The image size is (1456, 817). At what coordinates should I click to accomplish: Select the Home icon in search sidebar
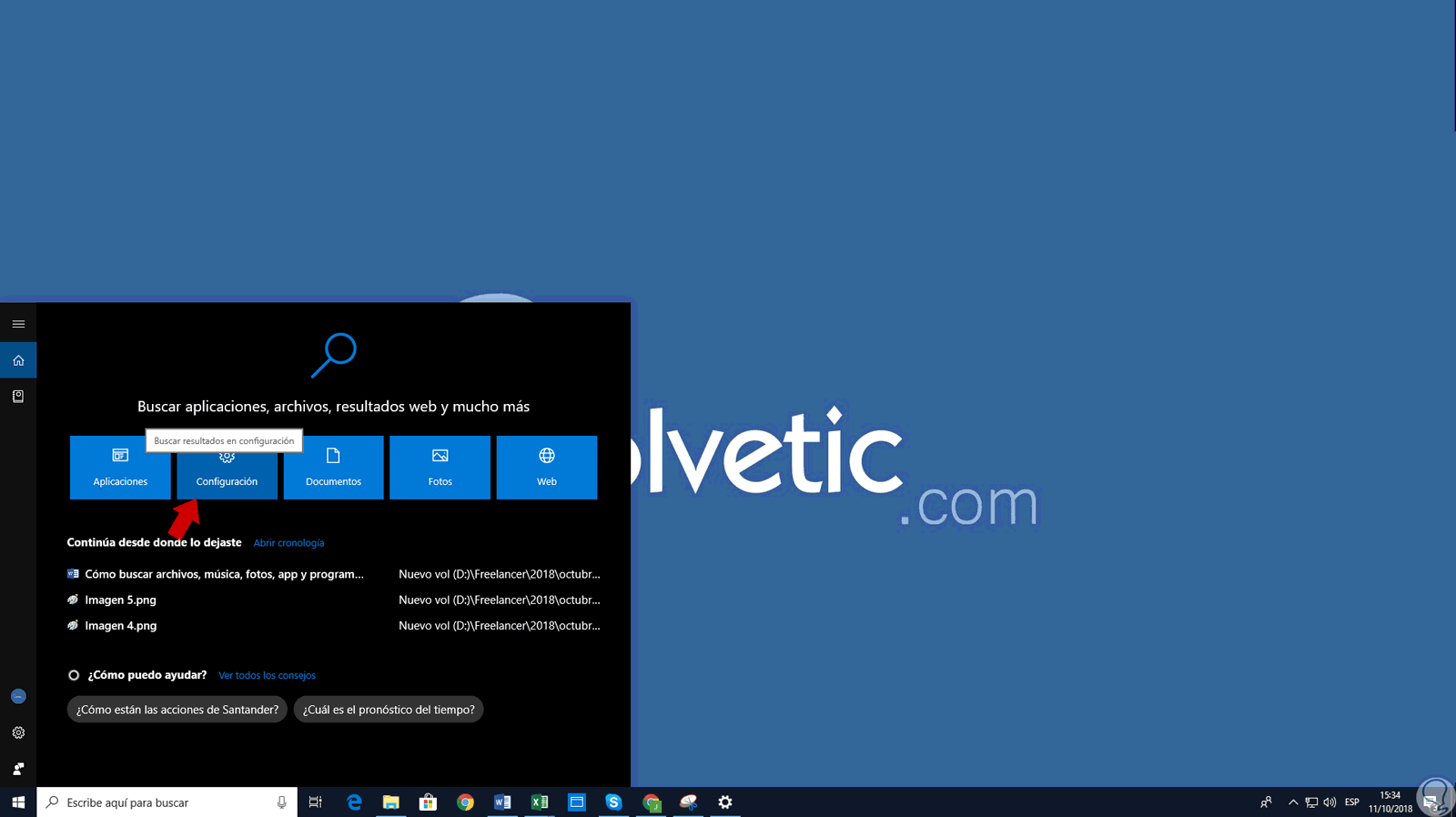[x=18, y=360]
